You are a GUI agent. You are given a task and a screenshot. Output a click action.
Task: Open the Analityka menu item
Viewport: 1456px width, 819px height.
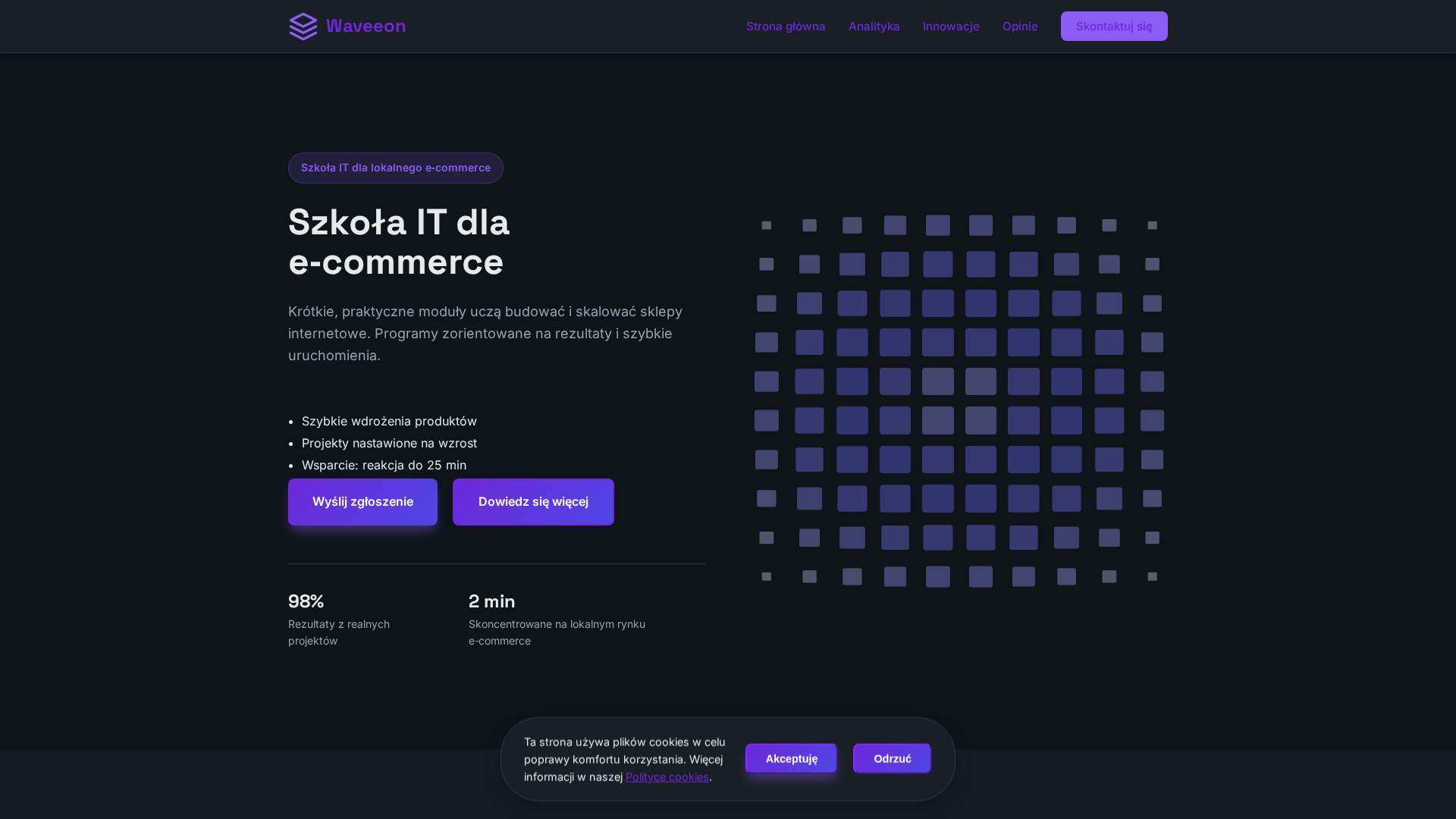pyautogui.click(x=874, y=27)
